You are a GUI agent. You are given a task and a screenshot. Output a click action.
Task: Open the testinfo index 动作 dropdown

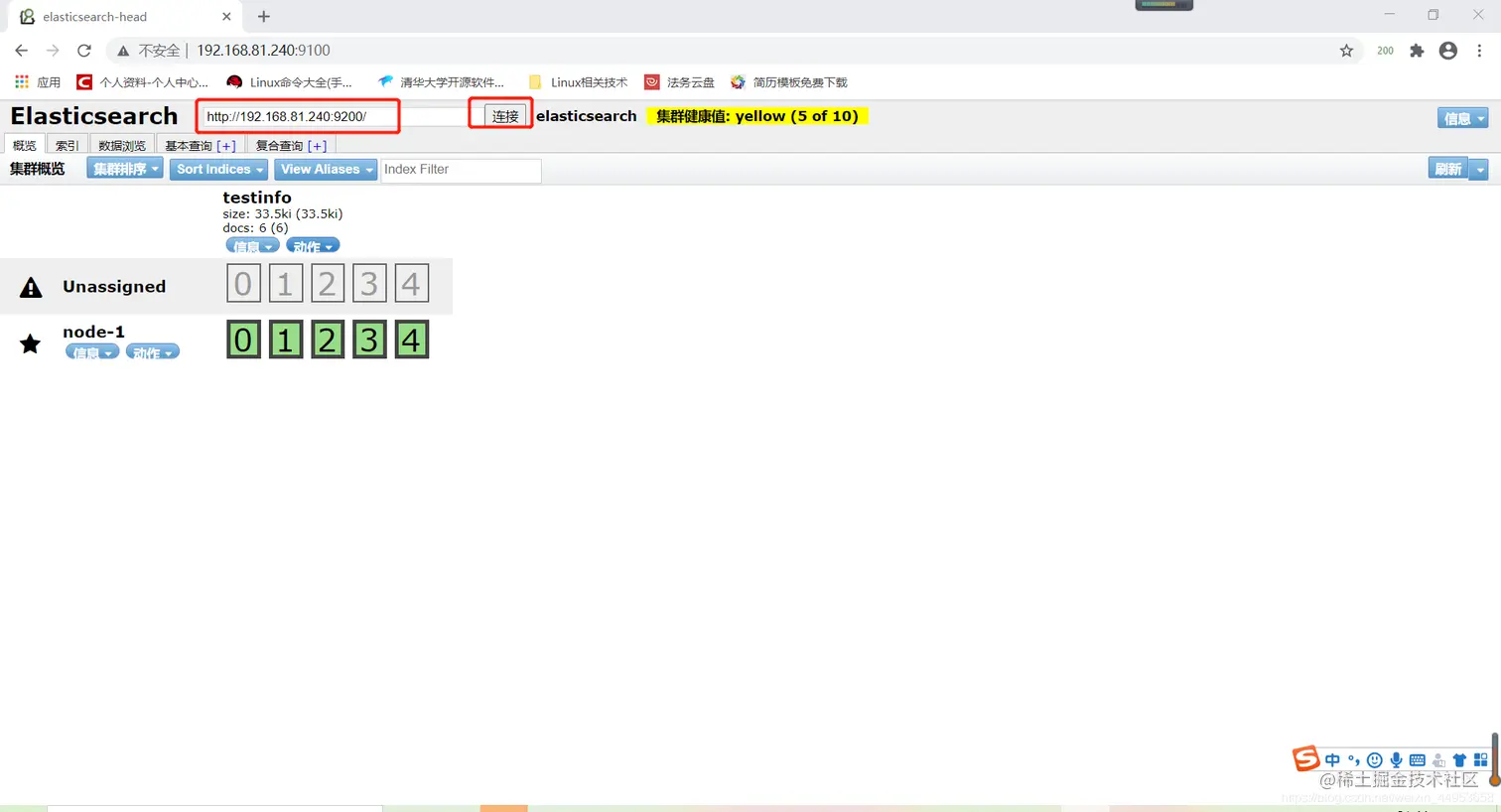click(313, 245)
